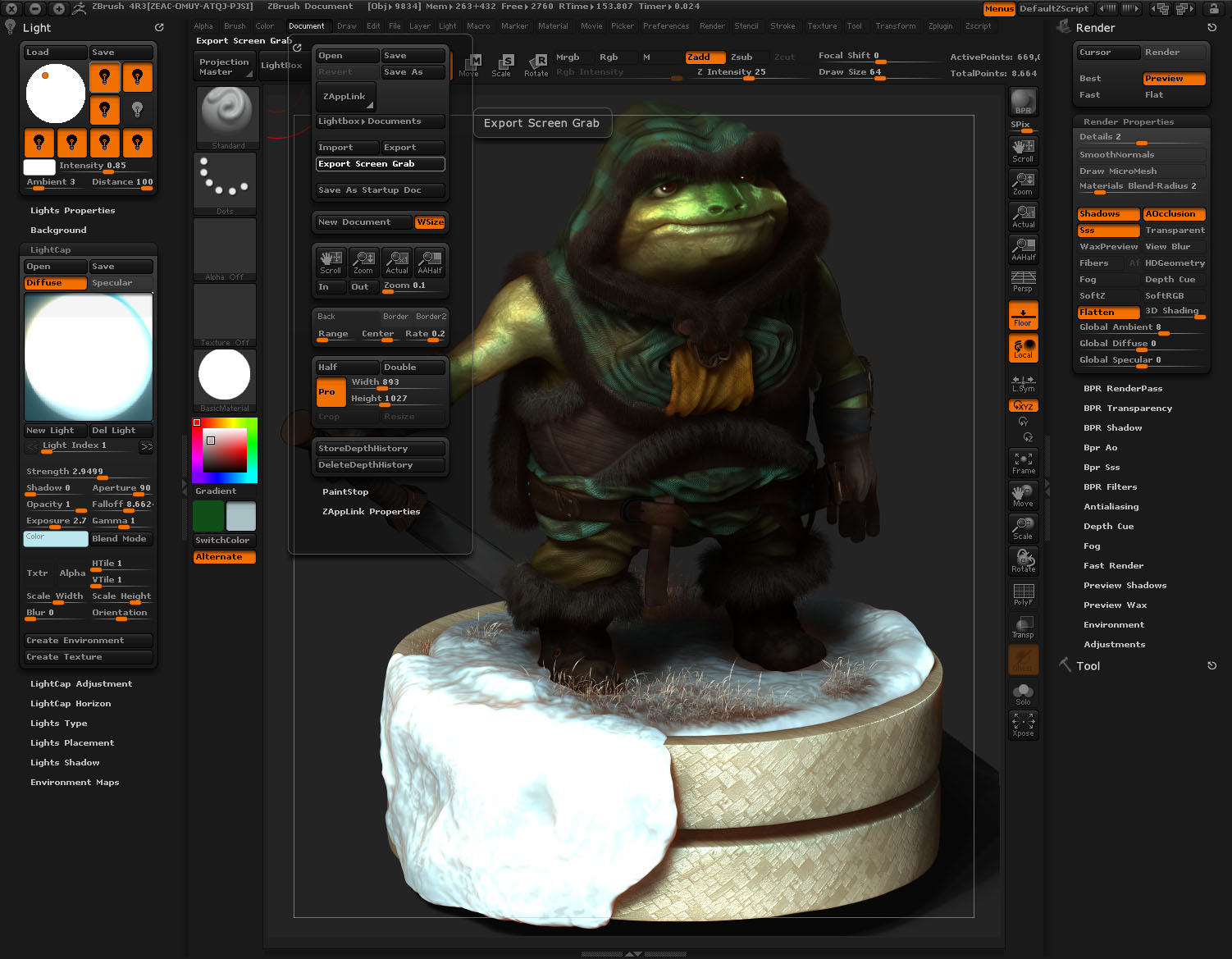Pick a color in the color picker square
The height and width of the screenshot is (959, 1232).
pos(225,450)
